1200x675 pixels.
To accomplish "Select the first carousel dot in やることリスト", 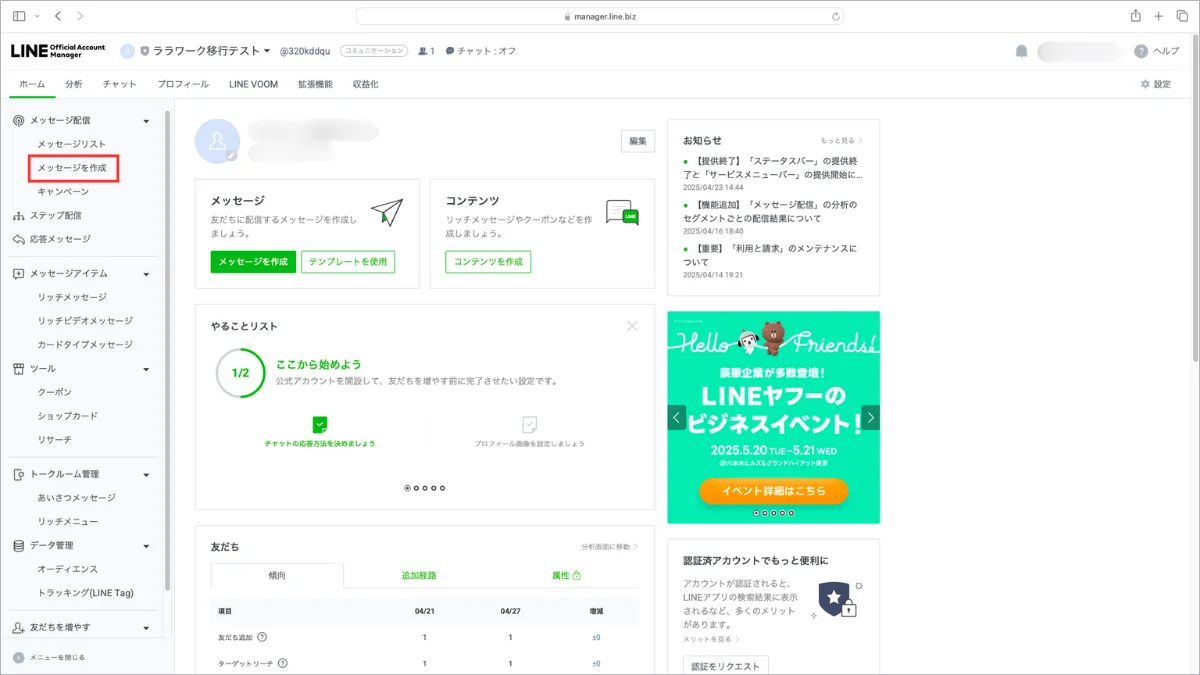I will point(407,488).
